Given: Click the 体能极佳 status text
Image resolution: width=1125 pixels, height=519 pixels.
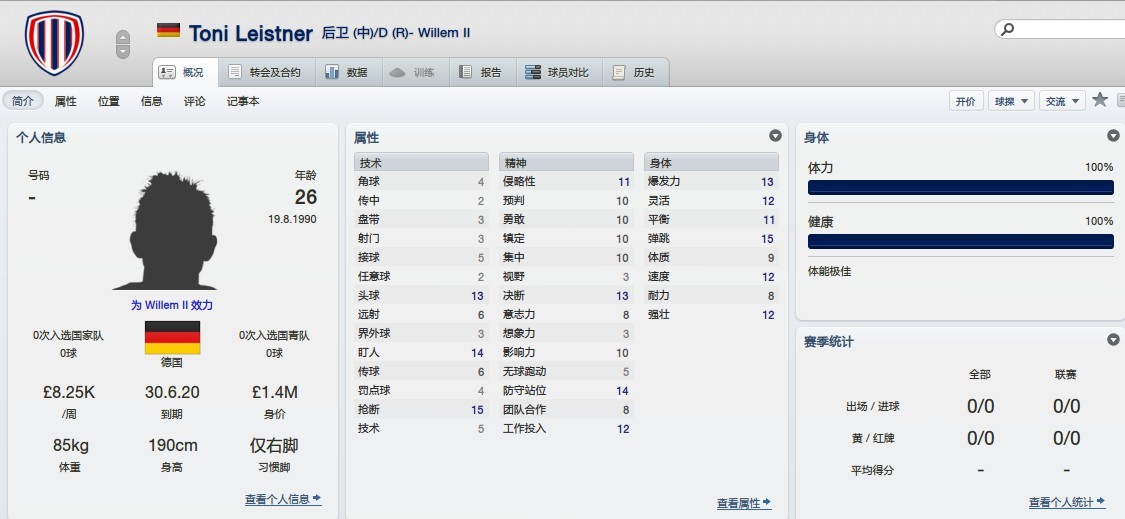Looking at the screenshot, I should [829, 271].
